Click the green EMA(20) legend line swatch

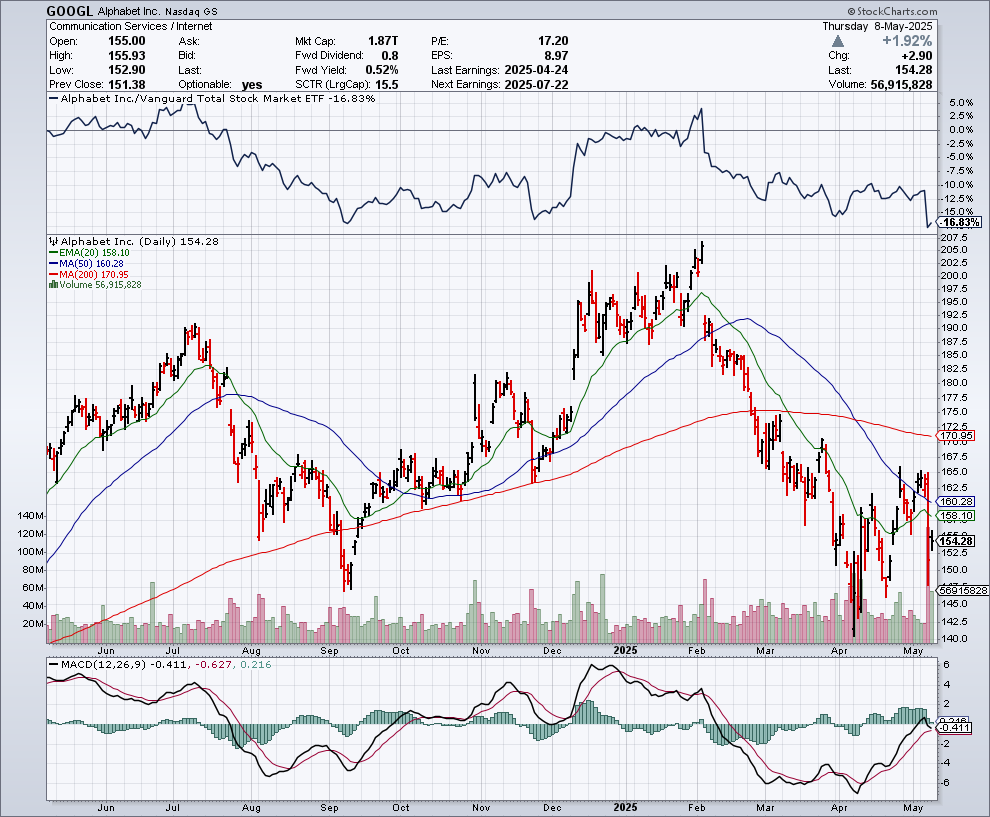point(54,253)
